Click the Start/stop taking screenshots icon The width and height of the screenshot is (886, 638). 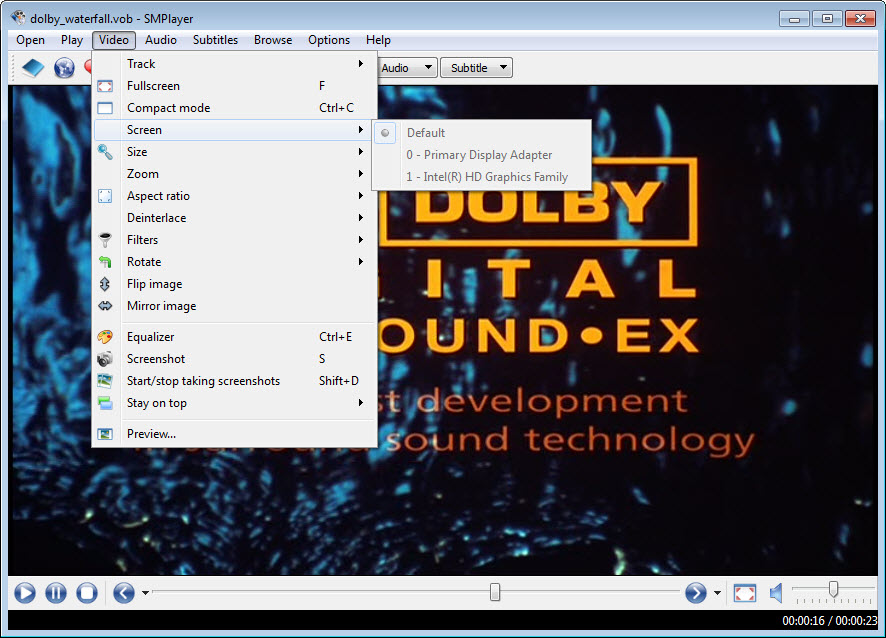105,381
